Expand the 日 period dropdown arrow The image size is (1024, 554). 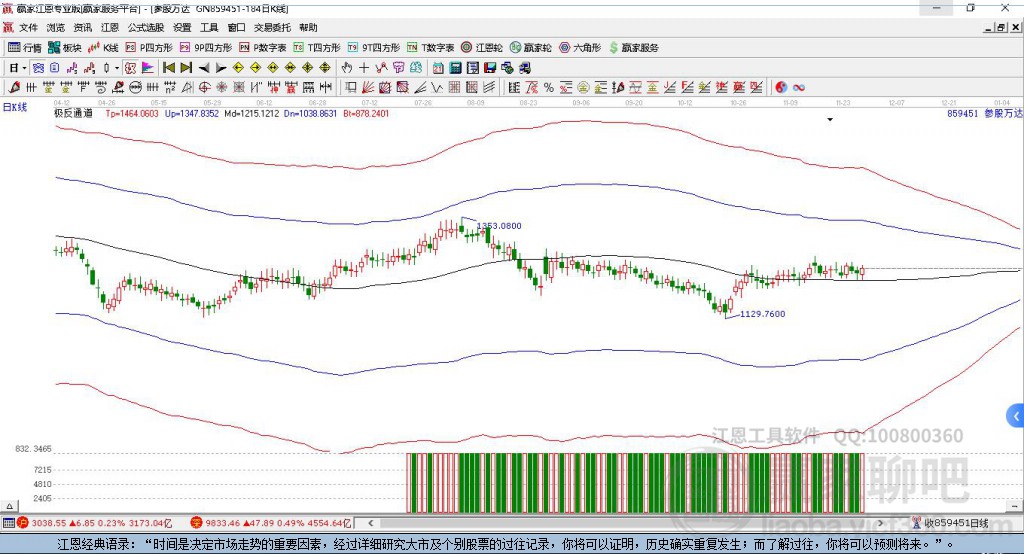click(x=26, y=68)
